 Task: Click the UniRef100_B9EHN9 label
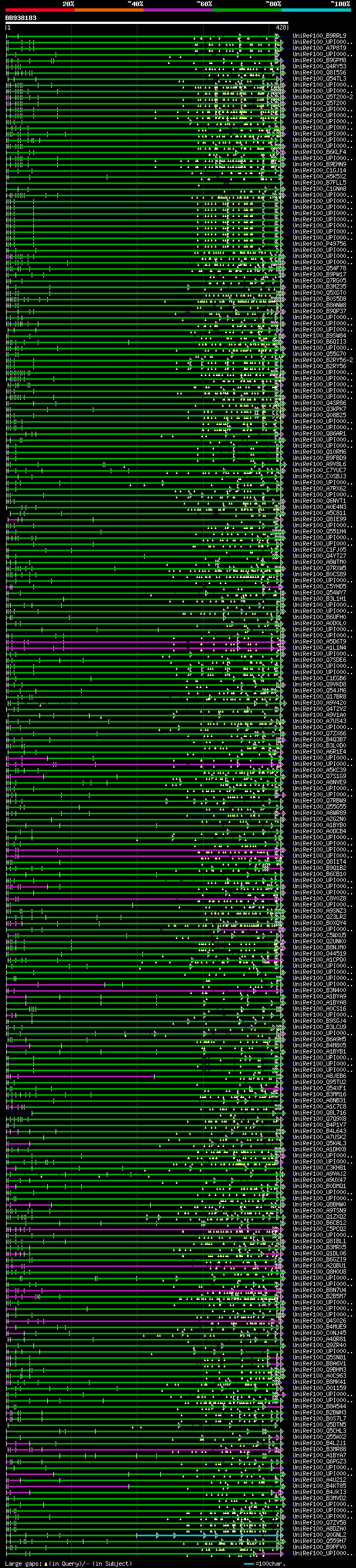tap(319, 164)
